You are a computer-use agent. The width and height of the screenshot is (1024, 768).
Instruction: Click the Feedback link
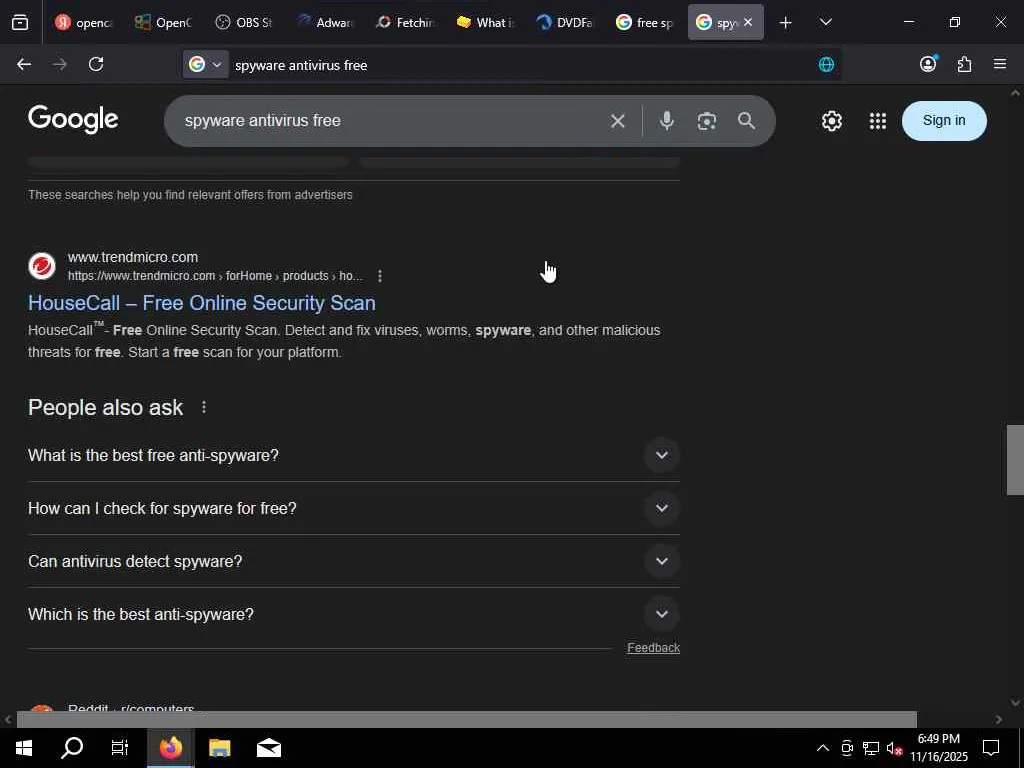(653, 648)
